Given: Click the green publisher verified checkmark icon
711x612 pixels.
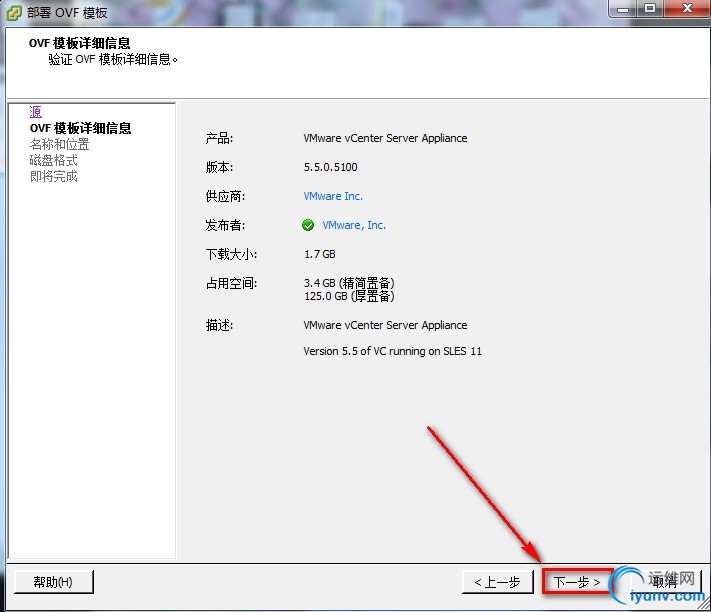Looking at the screenshot, I should (x=308, y=225).
